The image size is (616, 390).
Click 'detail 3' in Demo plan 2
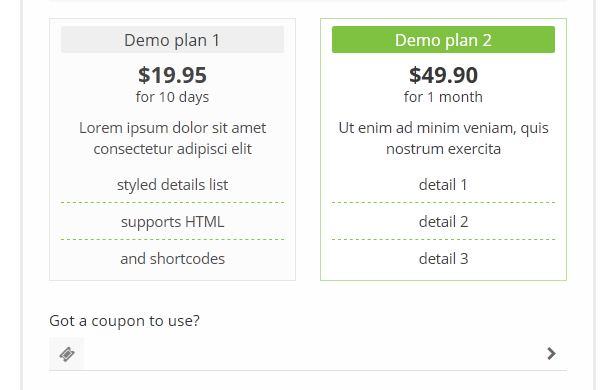pyautogui.click(x=443, y=259)
